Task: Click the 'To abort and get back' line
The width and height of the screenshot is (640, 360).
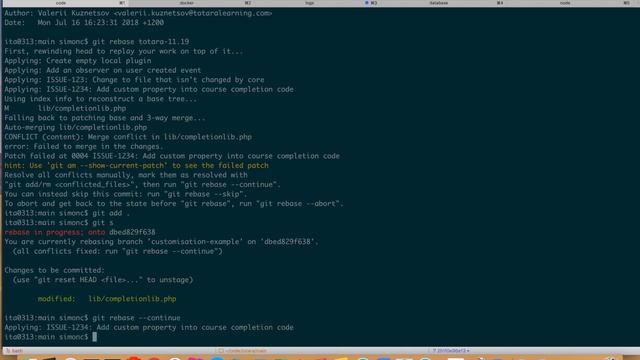Action: click(x=174, y=203)
